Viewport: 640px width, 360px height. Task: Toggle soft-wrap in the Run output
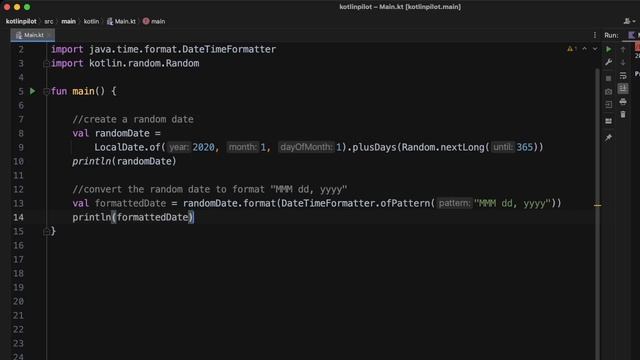coord(623,76)
